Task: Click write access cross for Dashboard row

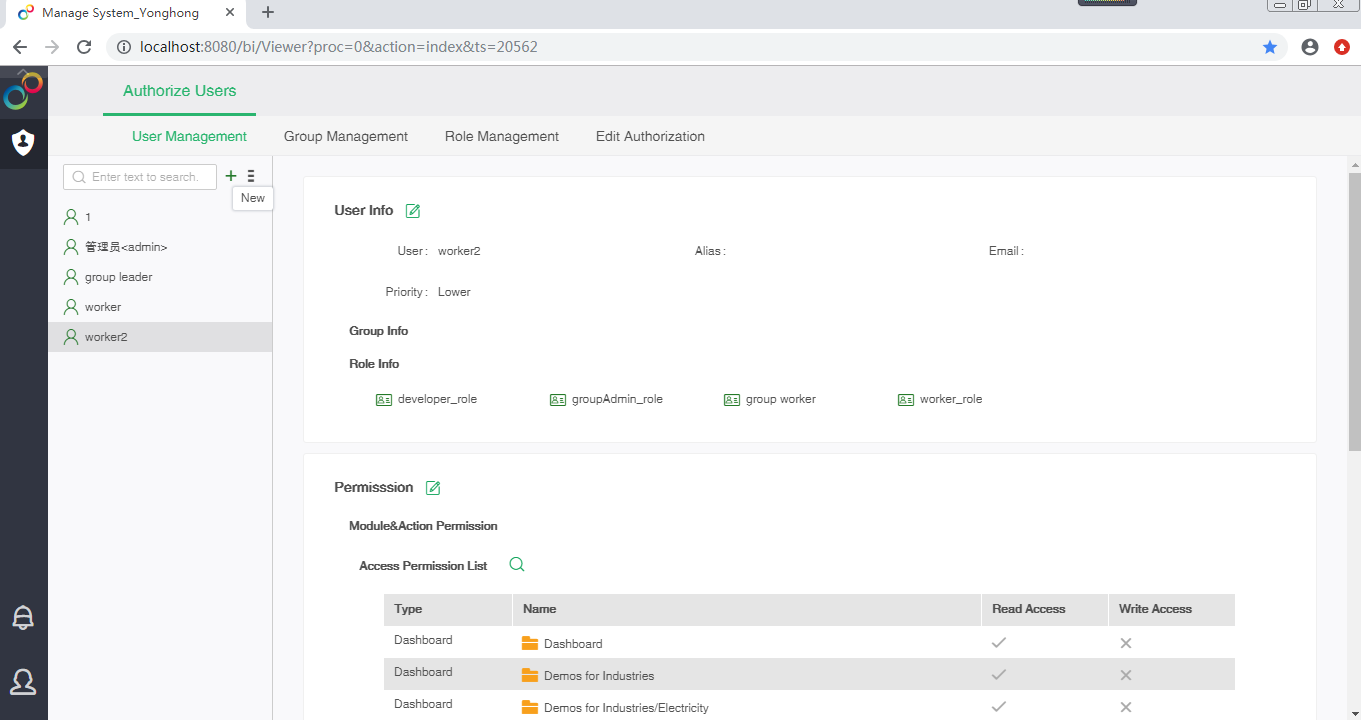Action: [x=1126, y=643]
